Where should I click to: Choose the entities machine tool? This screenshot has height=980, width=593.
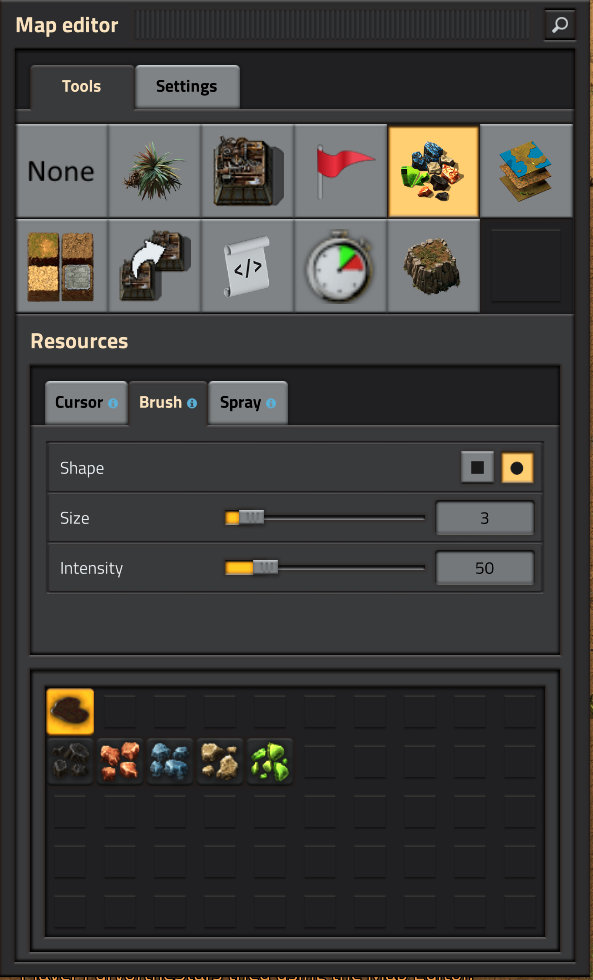tap(247, 171)
